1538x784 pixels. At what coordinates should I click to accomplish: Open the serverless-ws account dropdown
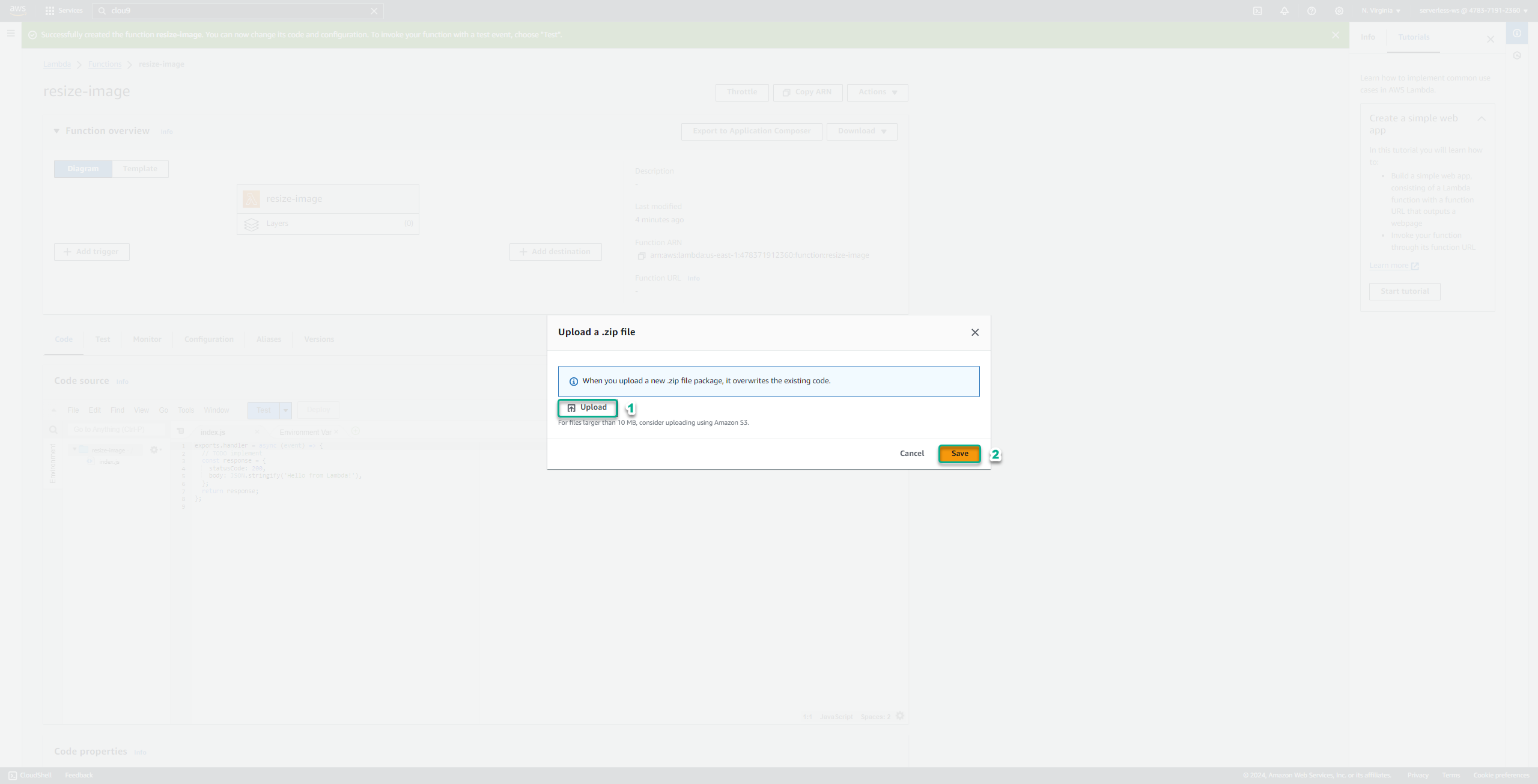click(x=1474, y=11)
